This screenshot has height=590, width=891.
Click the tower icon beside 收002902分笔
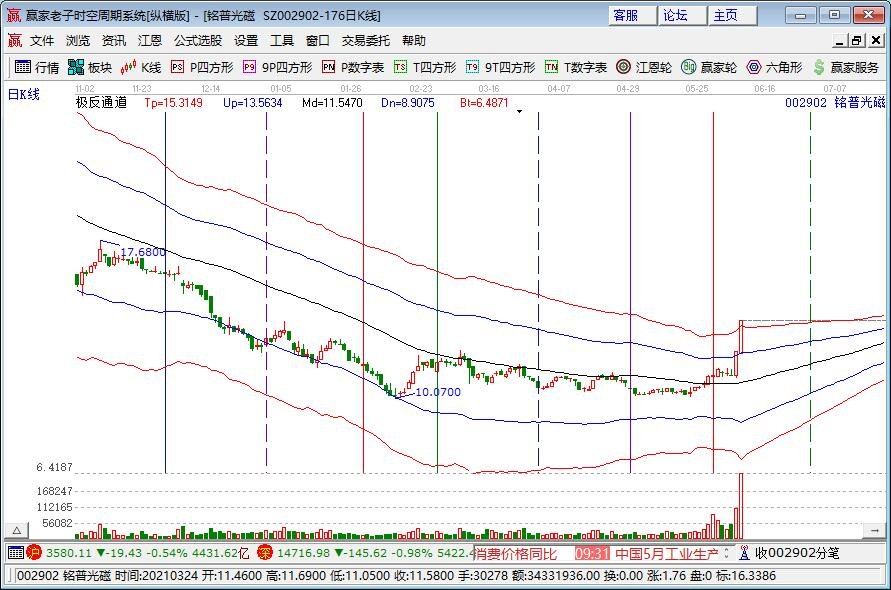point(744,552)
